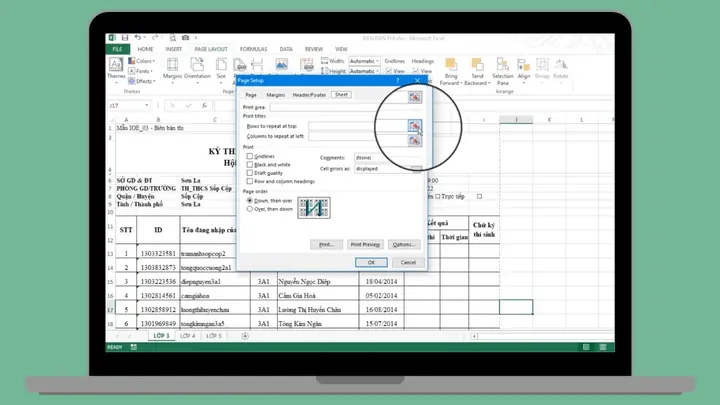720x405 pixels.
Task: Click the Page Layout view icon in status bar
Action: click(x=603, y=347)
